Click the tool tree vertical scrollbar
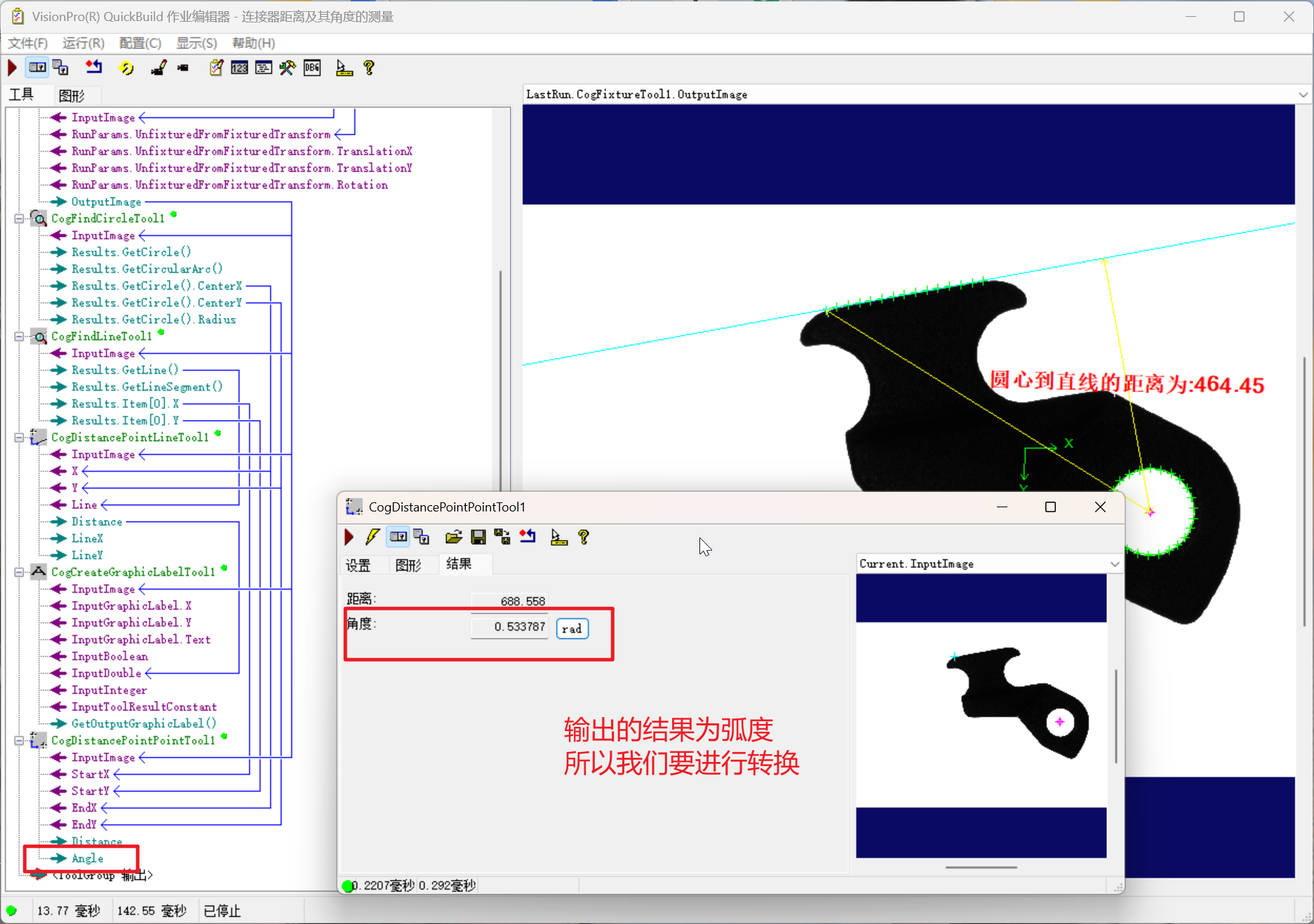 500,382
